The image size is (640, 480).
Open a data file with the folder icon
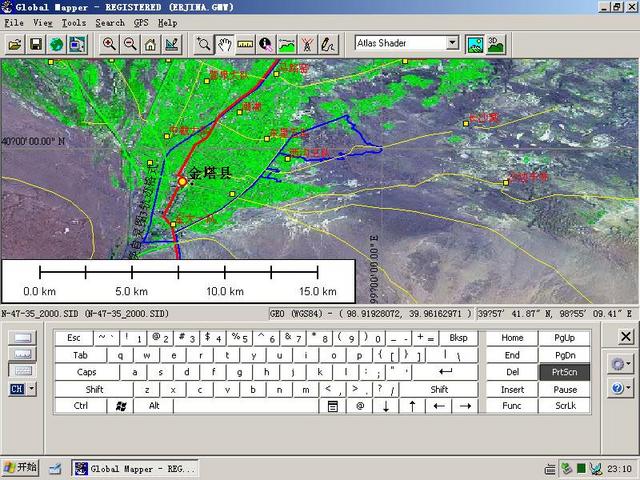(15, 44)
